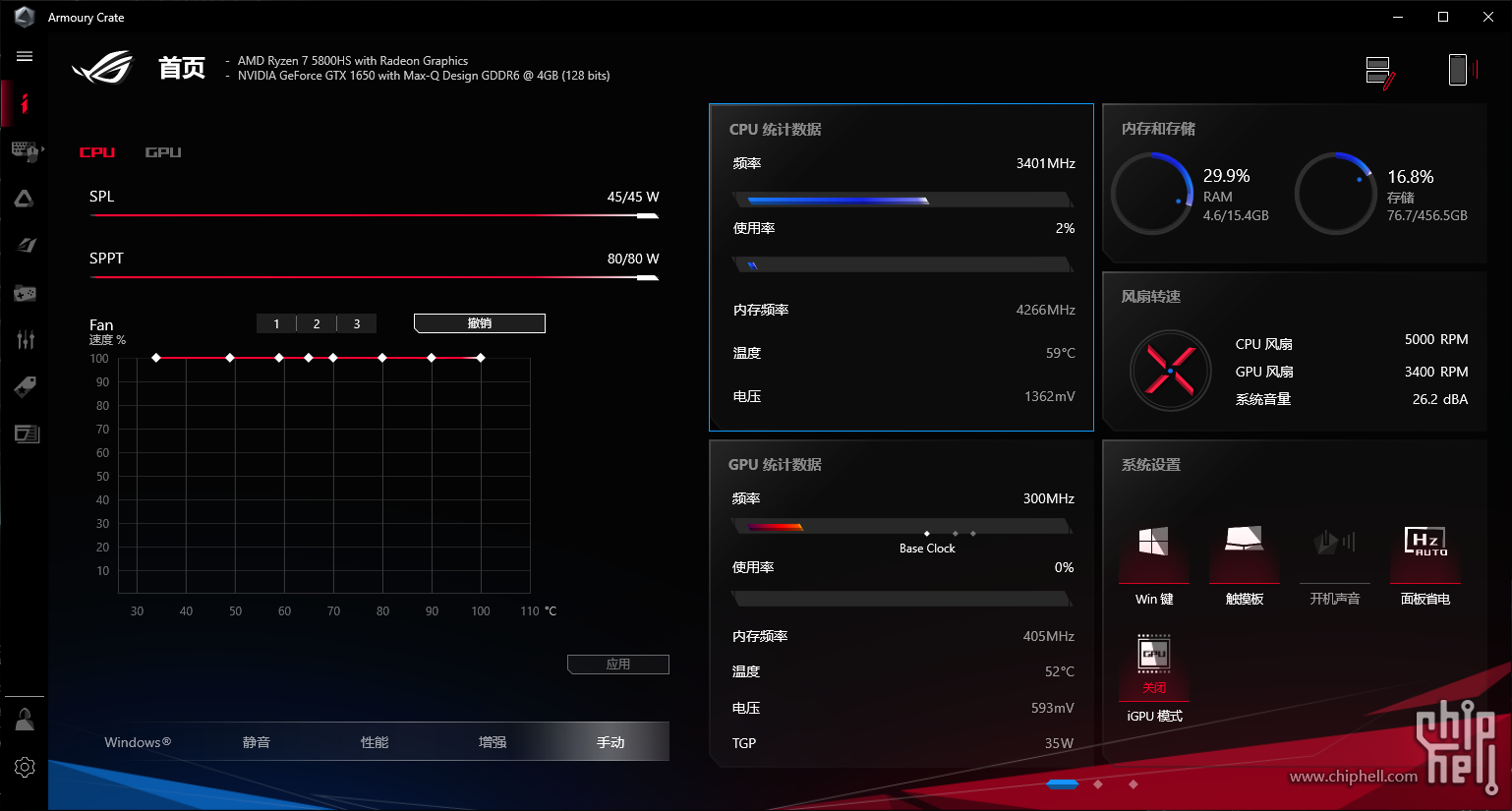Select fan preset 3
The height and width of the screenshot is (811, 1512).
coord(357,323)
